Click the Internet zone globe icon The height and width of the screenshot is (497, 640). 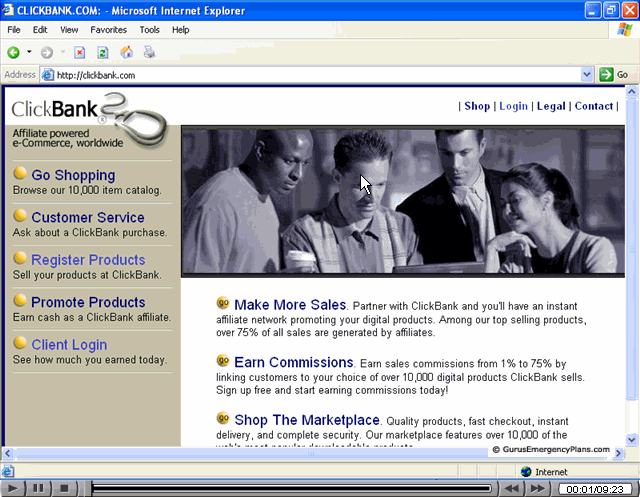point(526,472)
